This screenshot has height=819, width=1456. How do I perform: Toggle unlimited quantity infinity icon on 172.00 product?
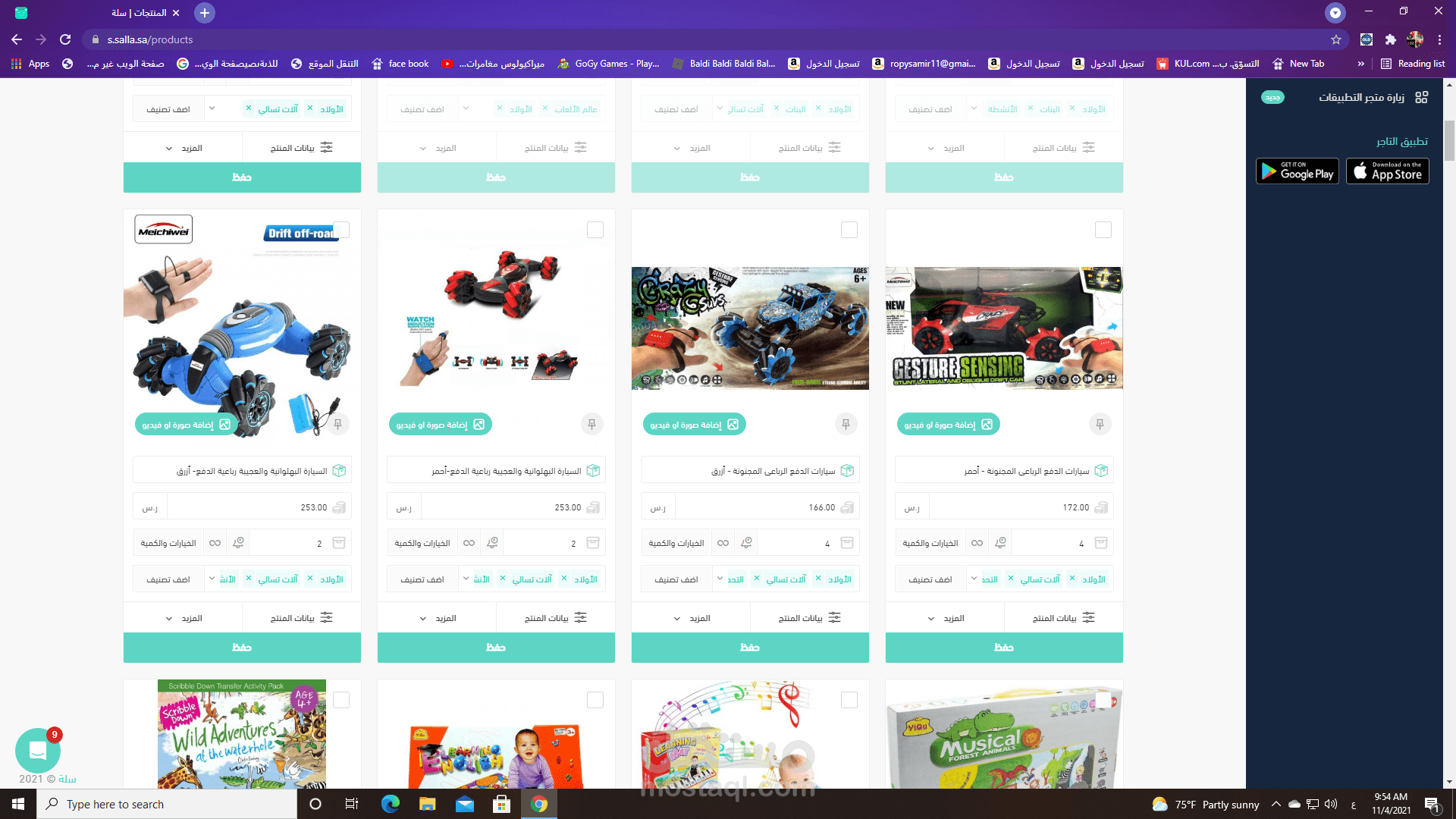[x=977, y=543]
